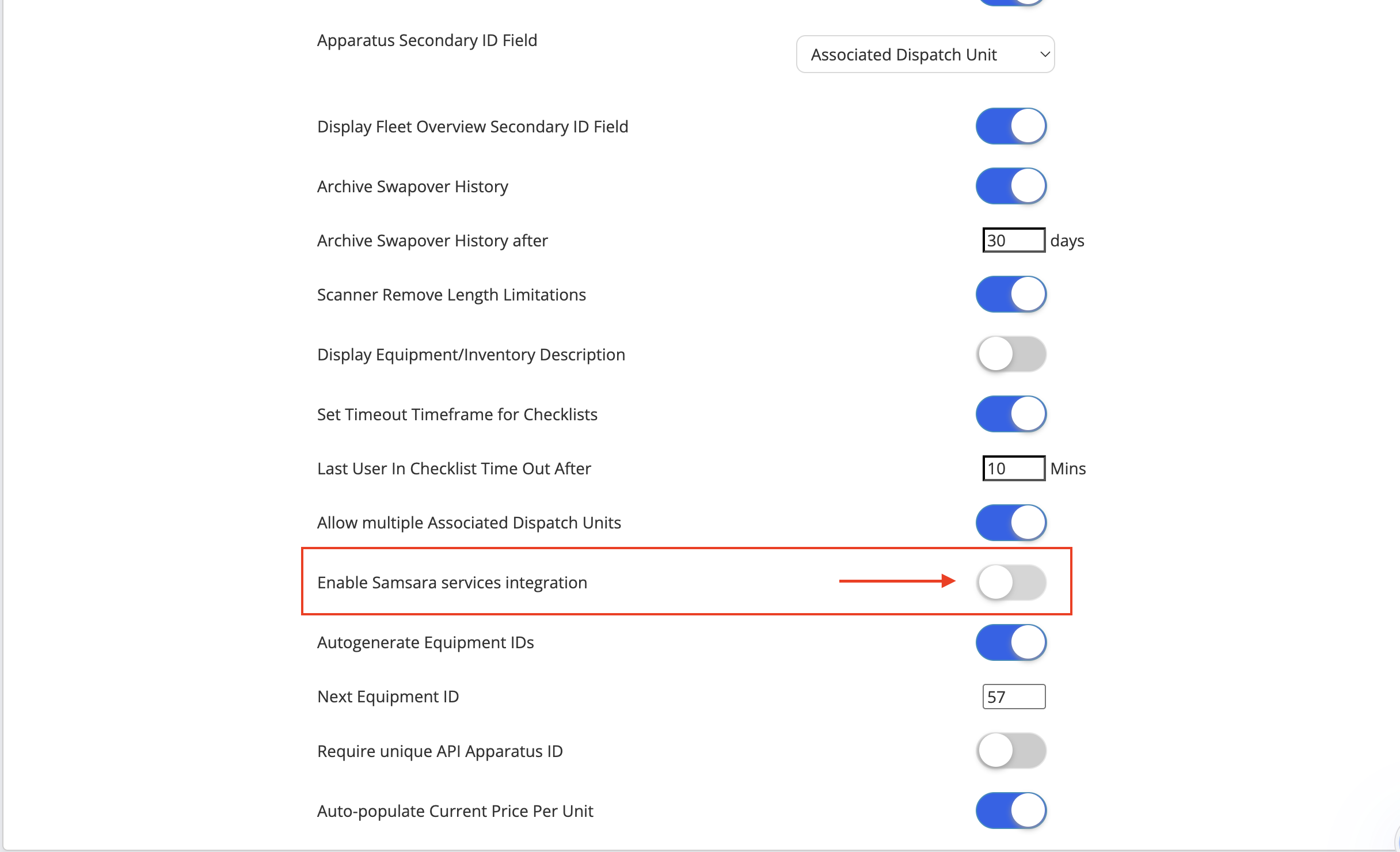Click the Autogenerate Equipment IDs label

(425, 642)
